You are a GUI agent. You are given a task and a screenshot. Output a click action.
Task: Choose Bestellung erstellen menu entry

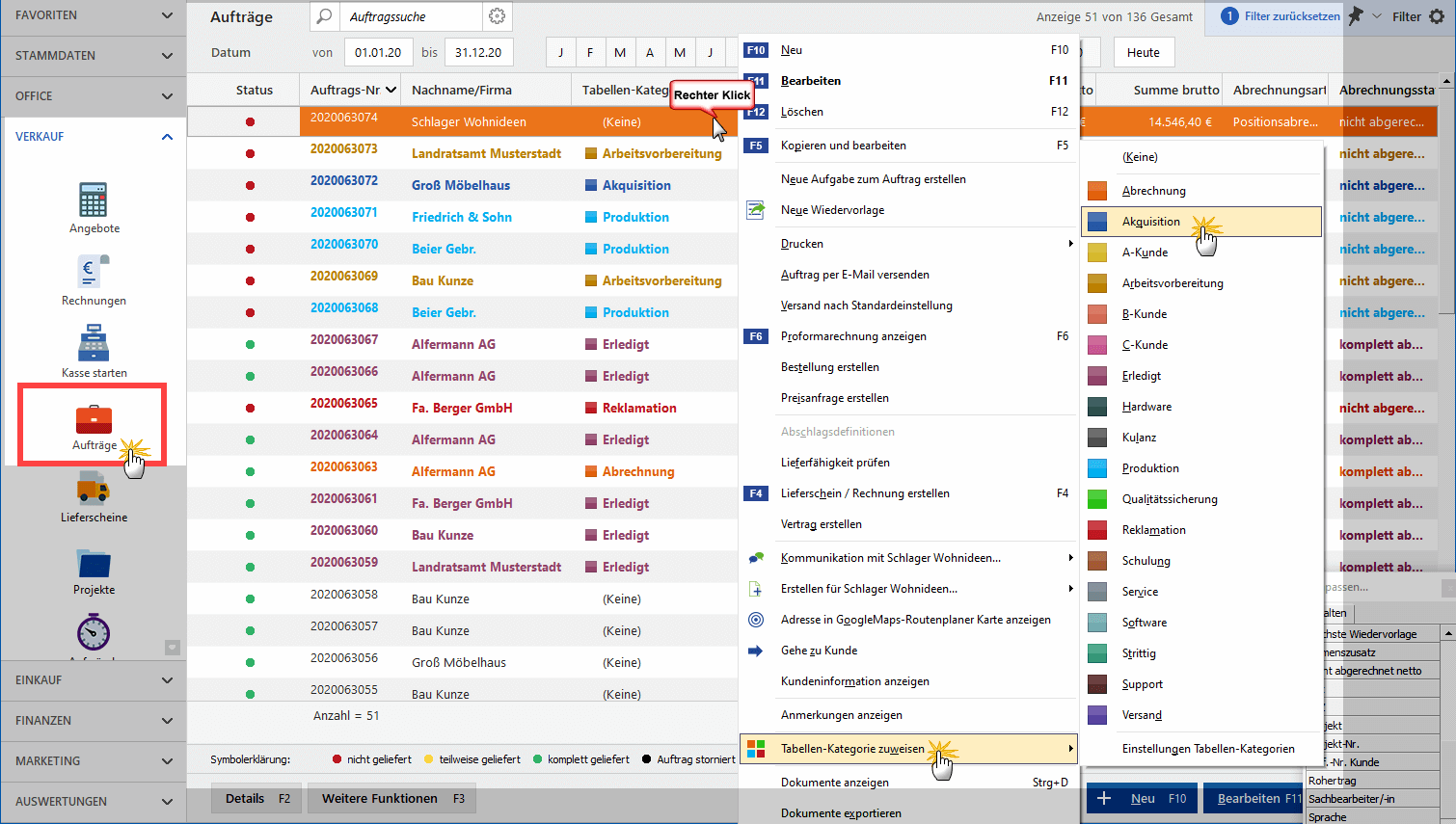(907, 367)
